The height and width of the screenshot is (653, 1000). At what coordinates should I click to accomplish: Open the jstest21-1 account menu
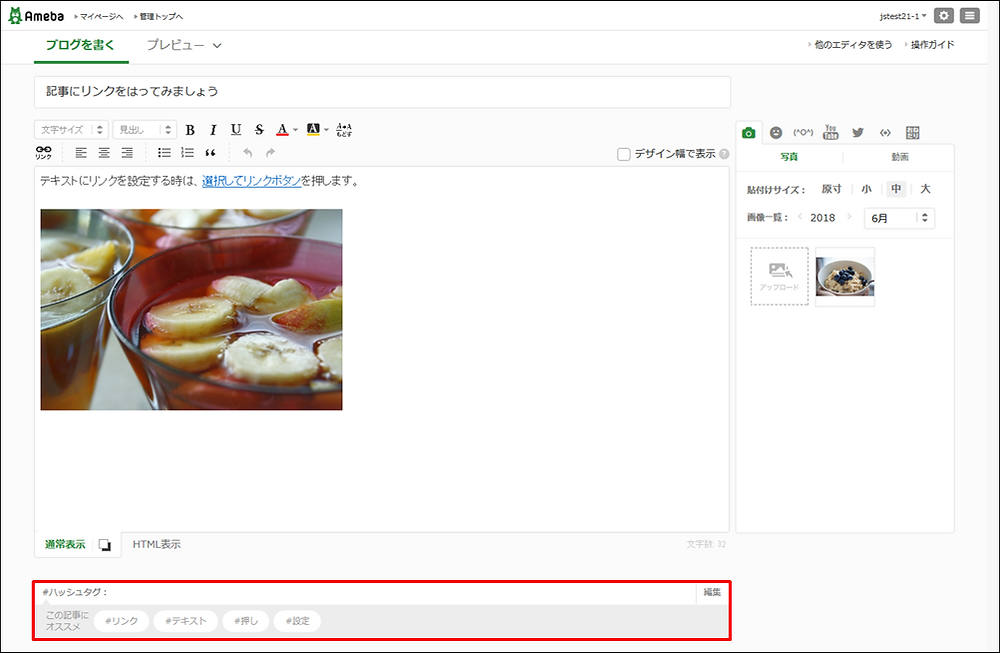[903, 16]
